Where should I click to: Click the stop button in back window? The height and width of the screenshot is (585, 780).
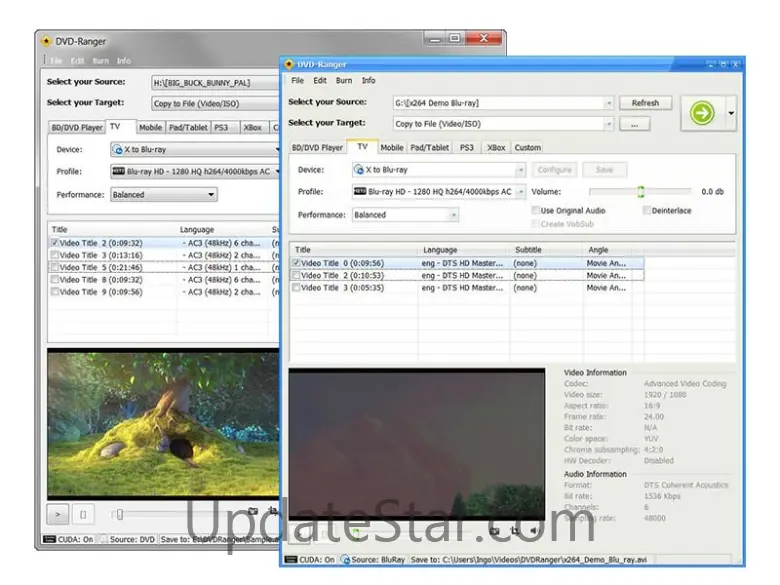tap(83, 514)
